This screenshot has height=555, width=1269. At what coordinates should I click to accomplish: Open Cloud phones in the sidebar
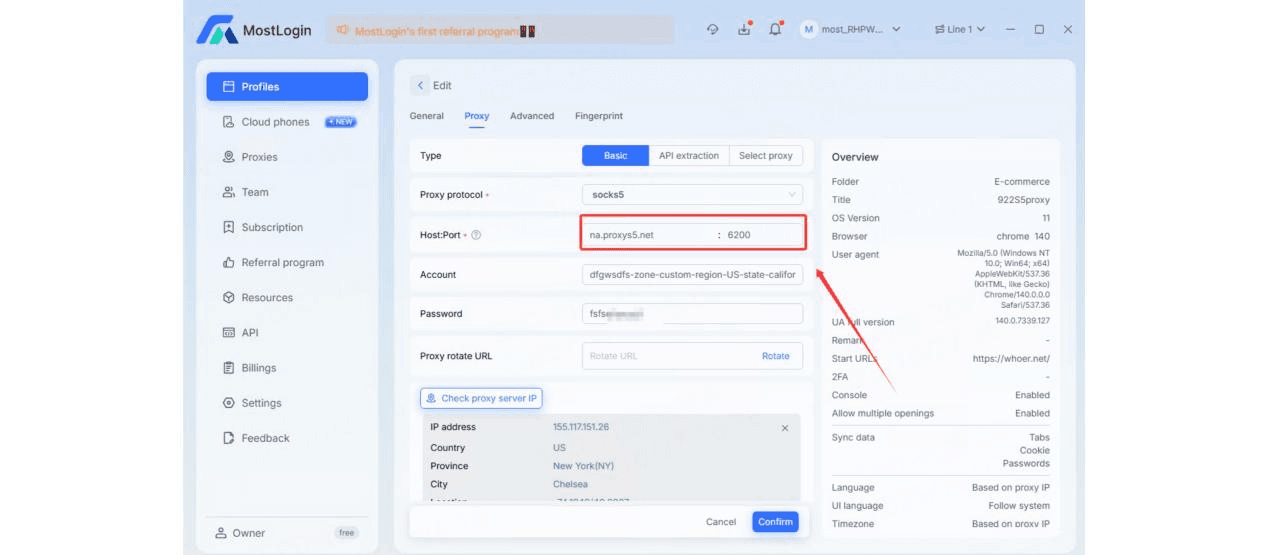(275, 122)
